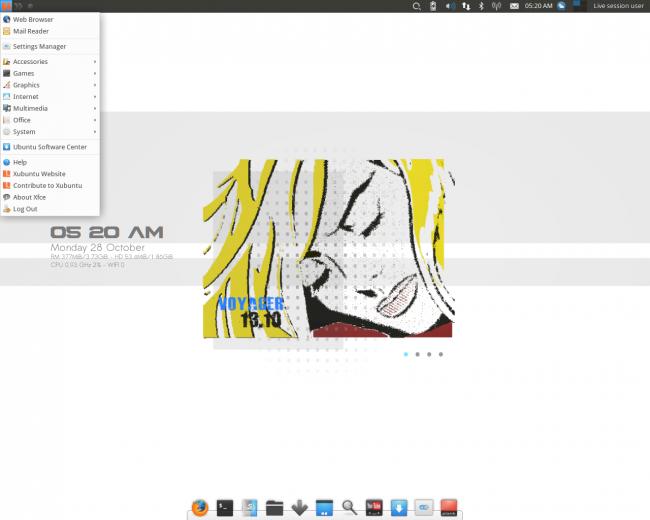Image resolution: width=650 pixels, height=520 pixels.
Task: Select the fourth slideshow dot
Action: (x=441, y=354)
